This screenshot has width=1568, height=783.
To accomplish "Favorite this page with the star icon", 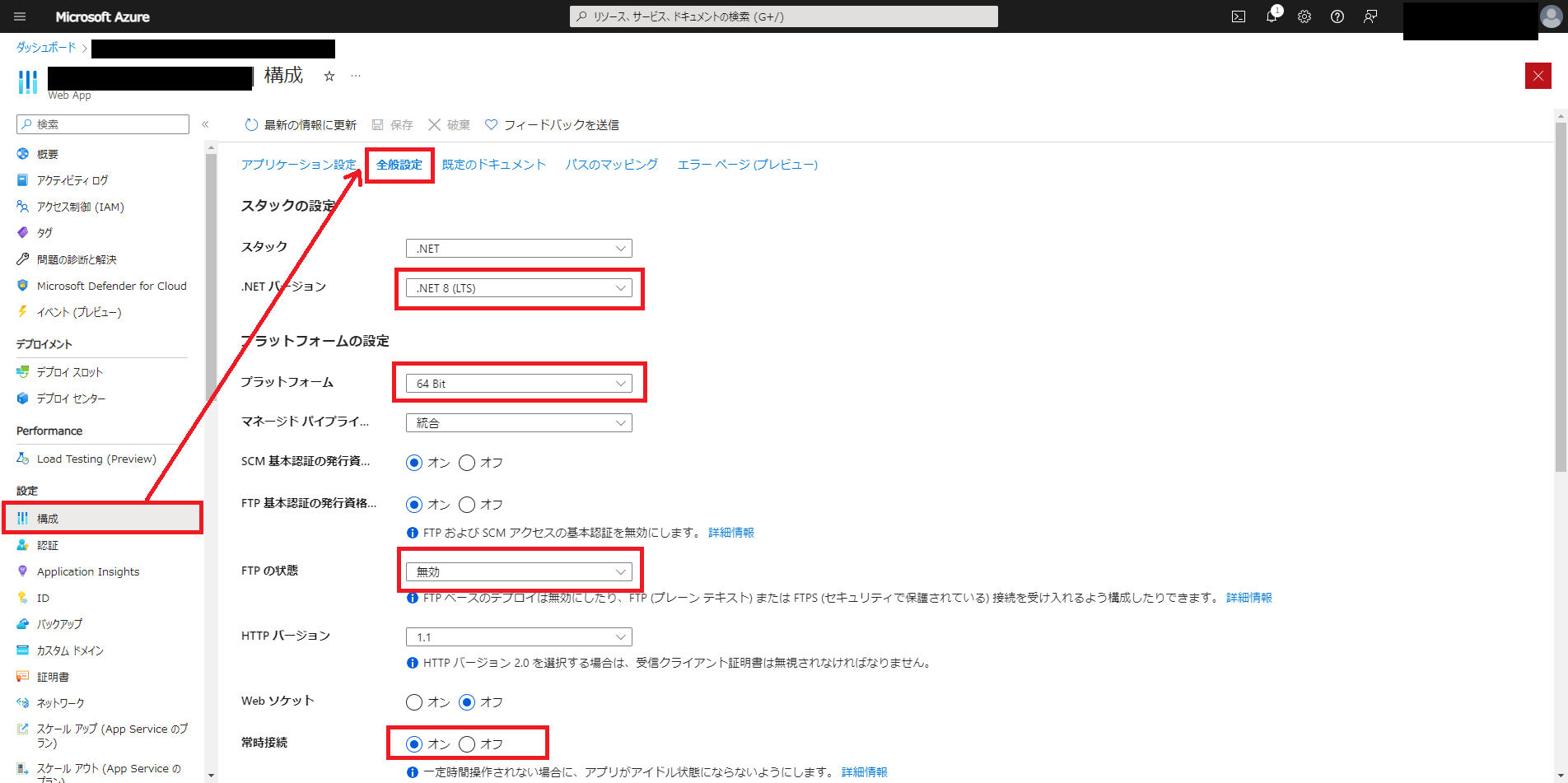I will coord(329,76).
